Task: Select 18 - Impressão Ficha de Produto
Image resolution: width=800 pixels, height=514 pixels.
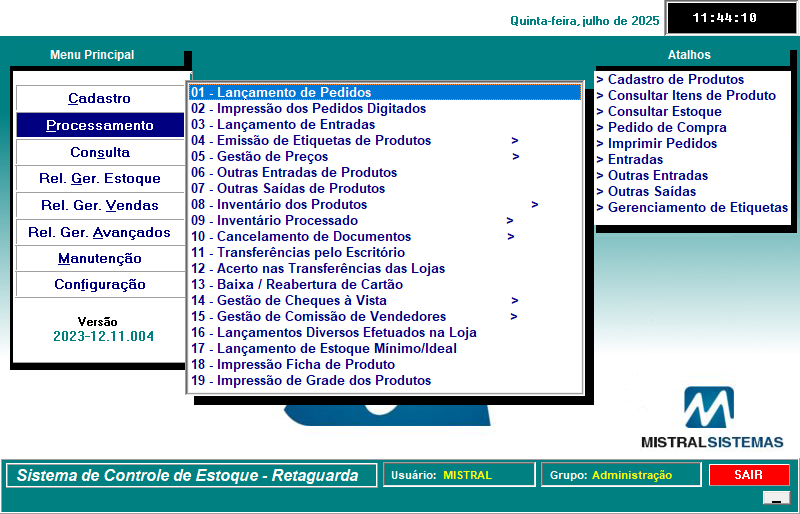Action: tap(293, 365)
